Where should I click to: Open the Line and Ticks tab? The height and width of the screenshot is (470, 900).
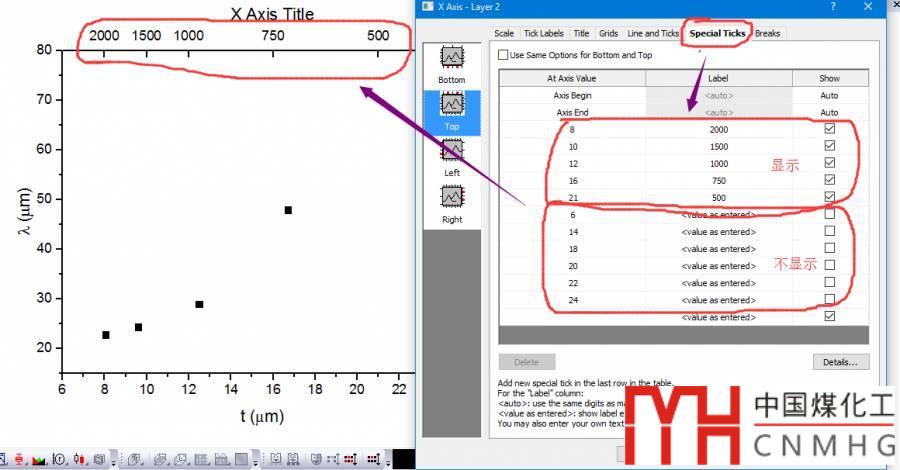[x=653, y=33]
